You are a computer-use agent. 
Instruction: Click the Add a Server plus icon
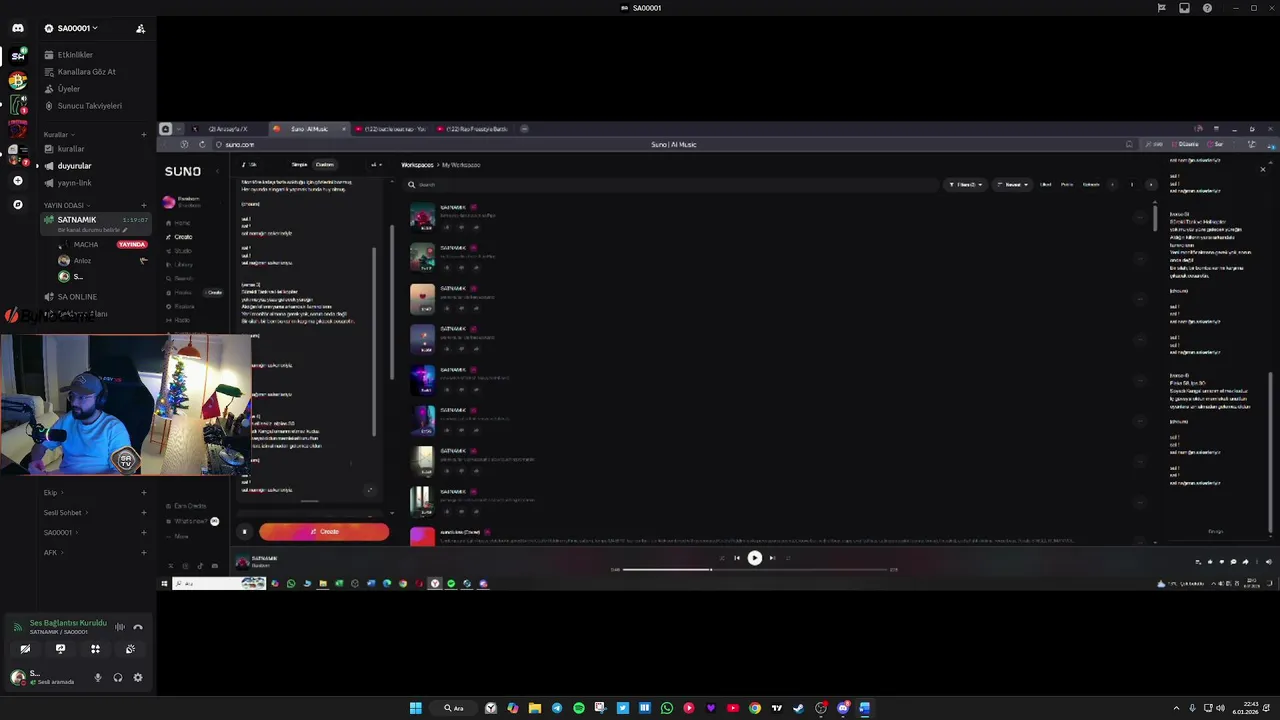pyautogui.click(x=18, y=181)
